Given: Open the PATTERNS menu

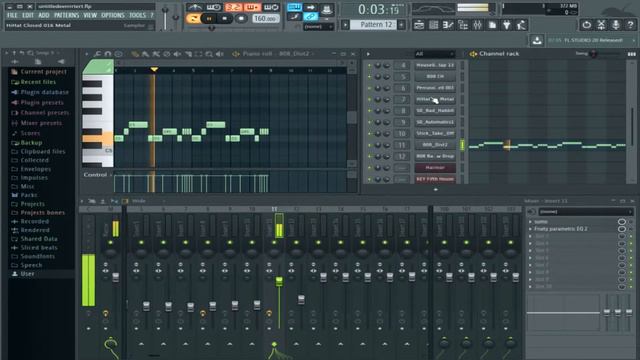Looking at the screenshot, I should (67, 16).
